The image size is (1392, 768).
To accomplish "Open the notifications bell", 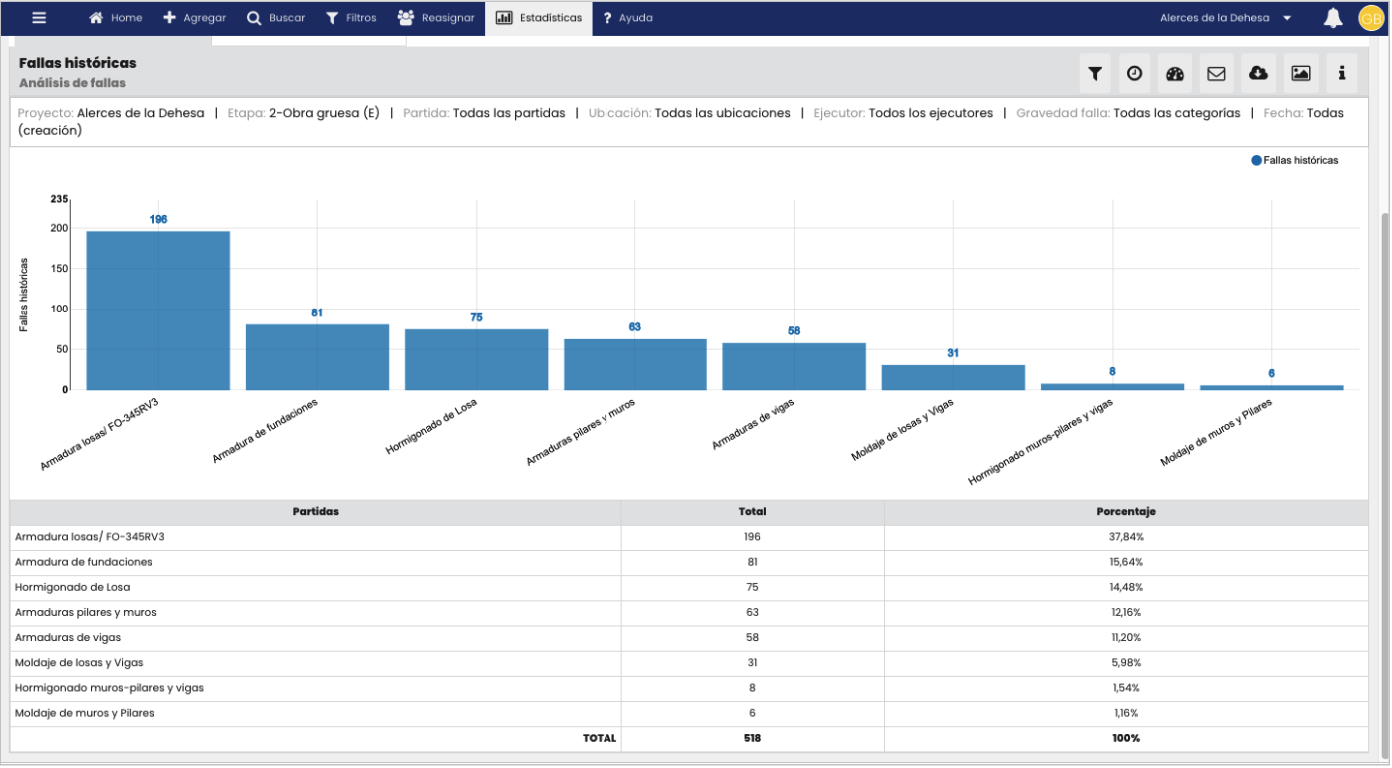I will 1332,18.
